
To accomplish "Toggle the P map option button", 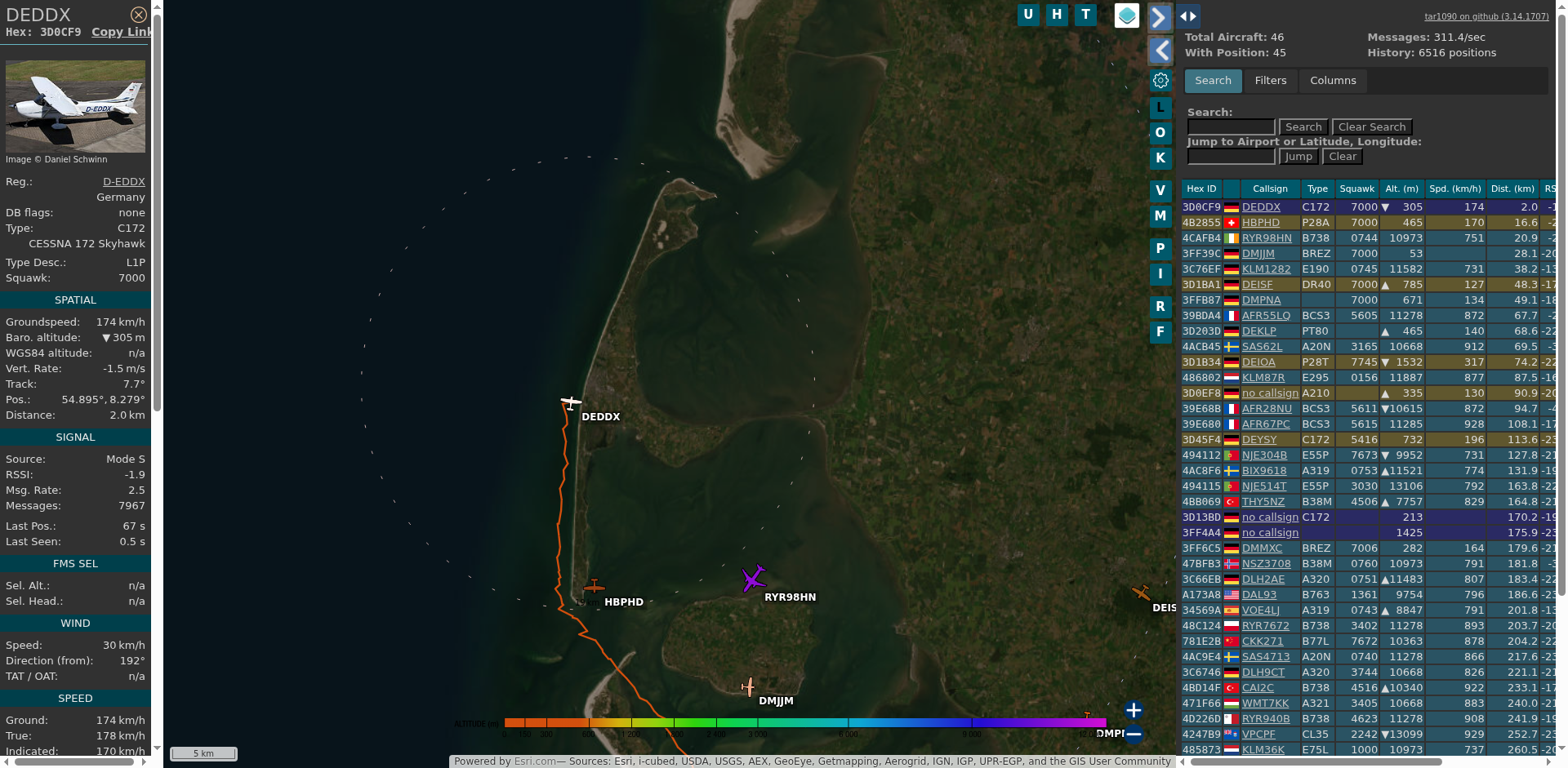I will (x=1160, y=249).
